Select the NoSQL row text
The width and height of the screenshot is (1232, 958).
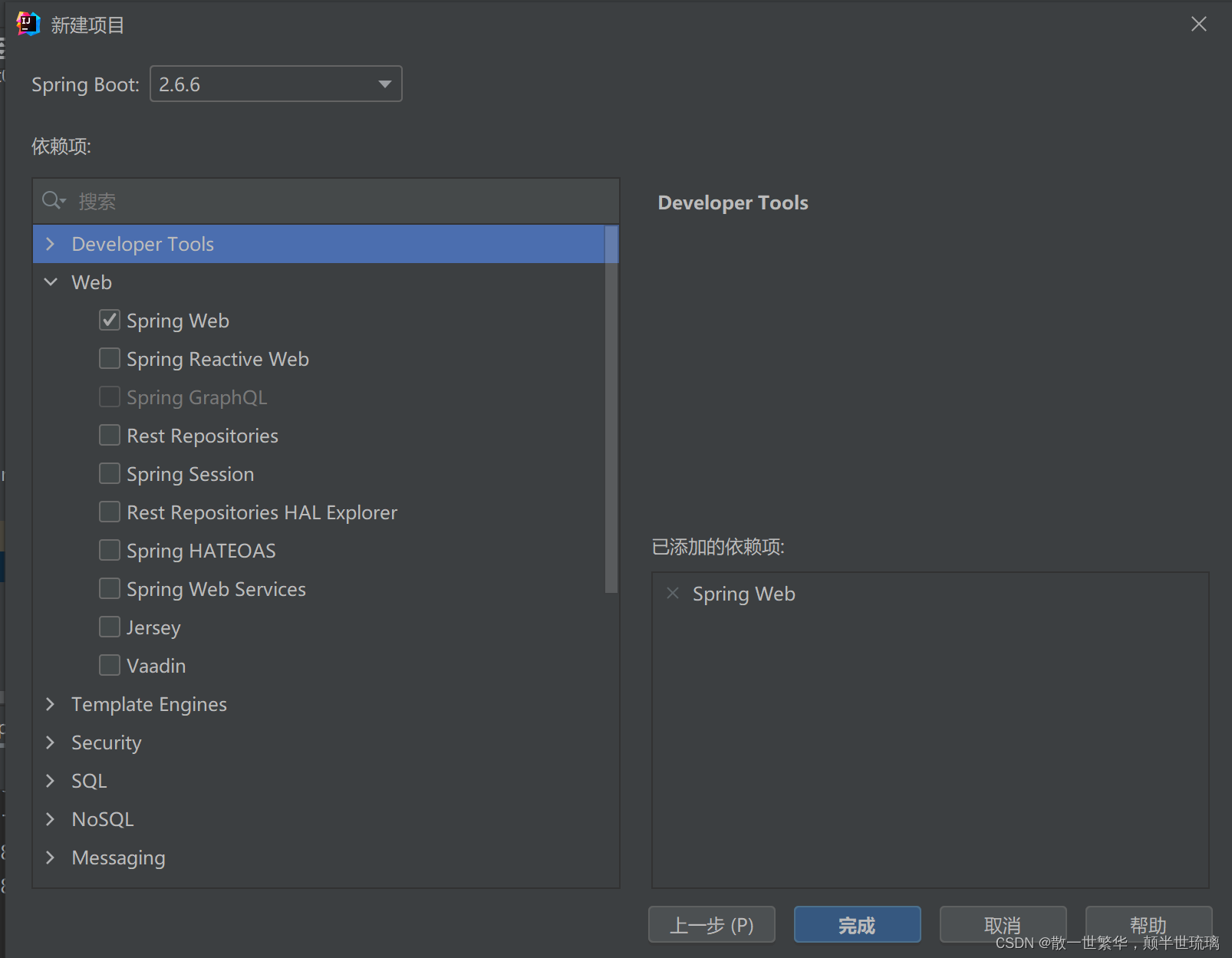pyautogui.click(x=103, y=819)
